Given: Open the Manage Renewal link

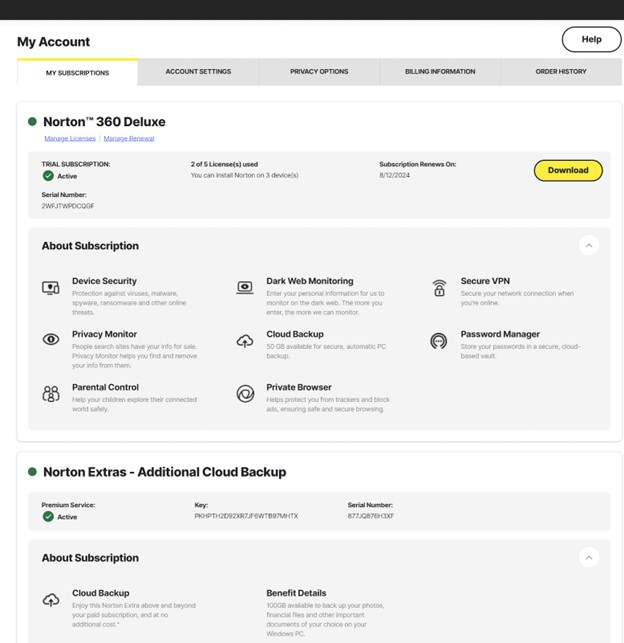Looking at the screenshot, I should click(129, 139).
